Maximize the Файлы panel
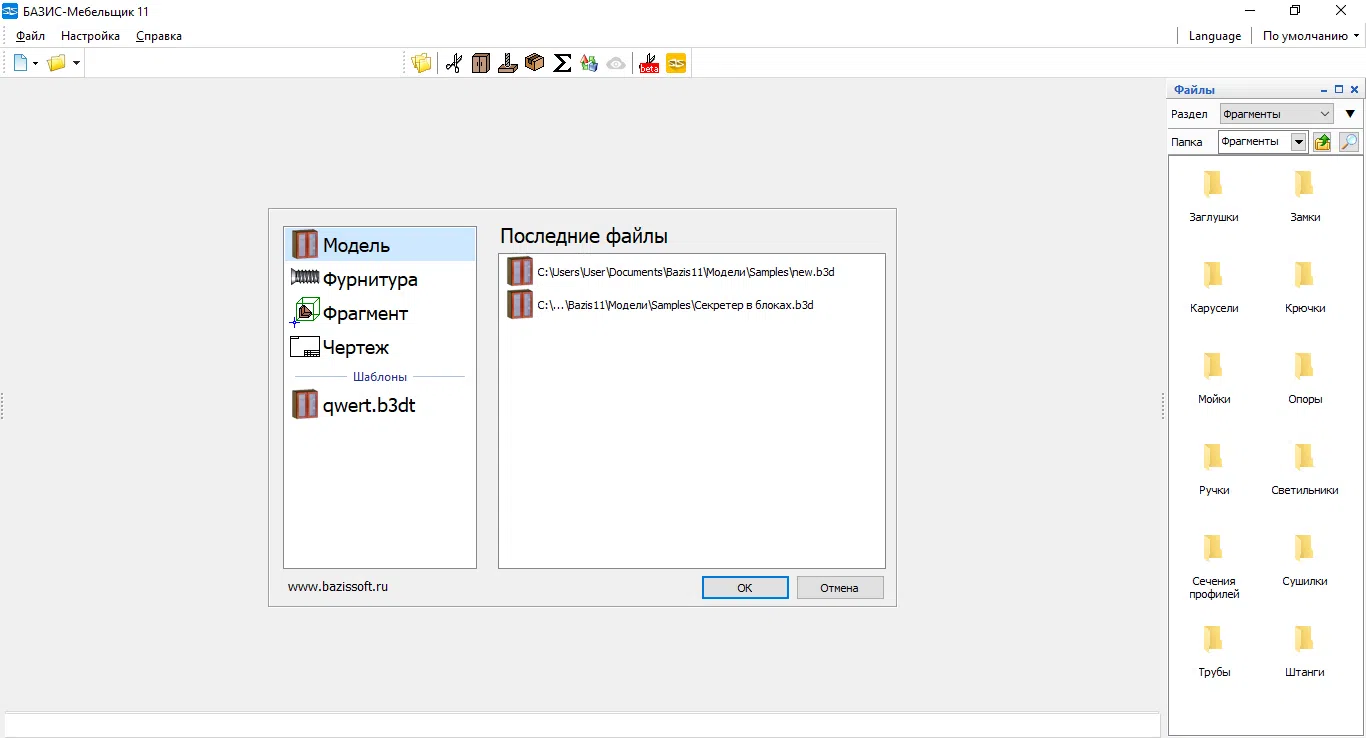The height and width of the screenshot is (738, 1366). (1339, 90)
